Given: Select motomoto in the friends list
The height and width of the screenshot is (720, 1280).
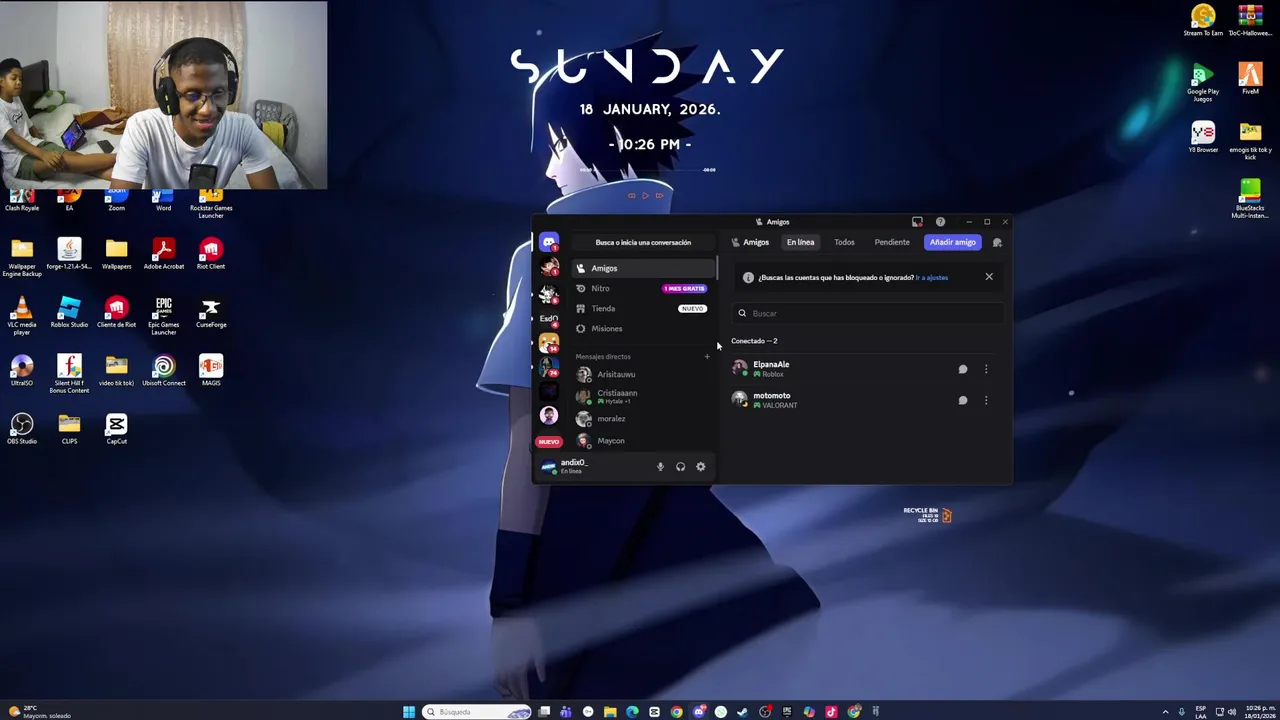Looking at the screenshot, I should [867, 400].
